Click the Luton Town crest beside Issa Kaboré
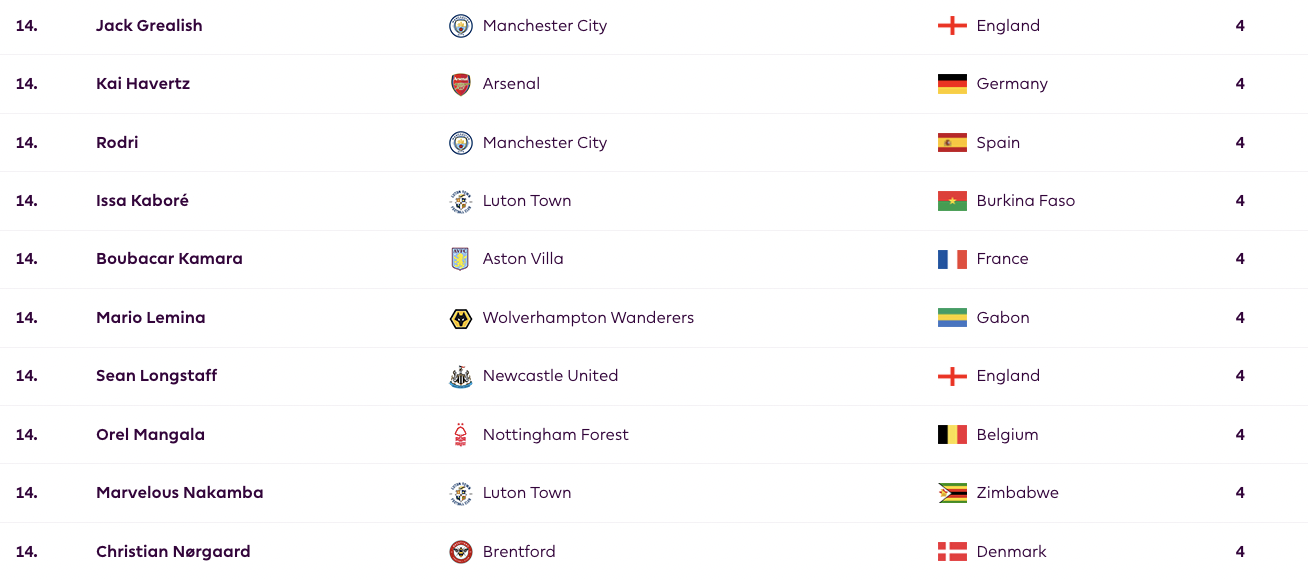 tap(460, 201)
